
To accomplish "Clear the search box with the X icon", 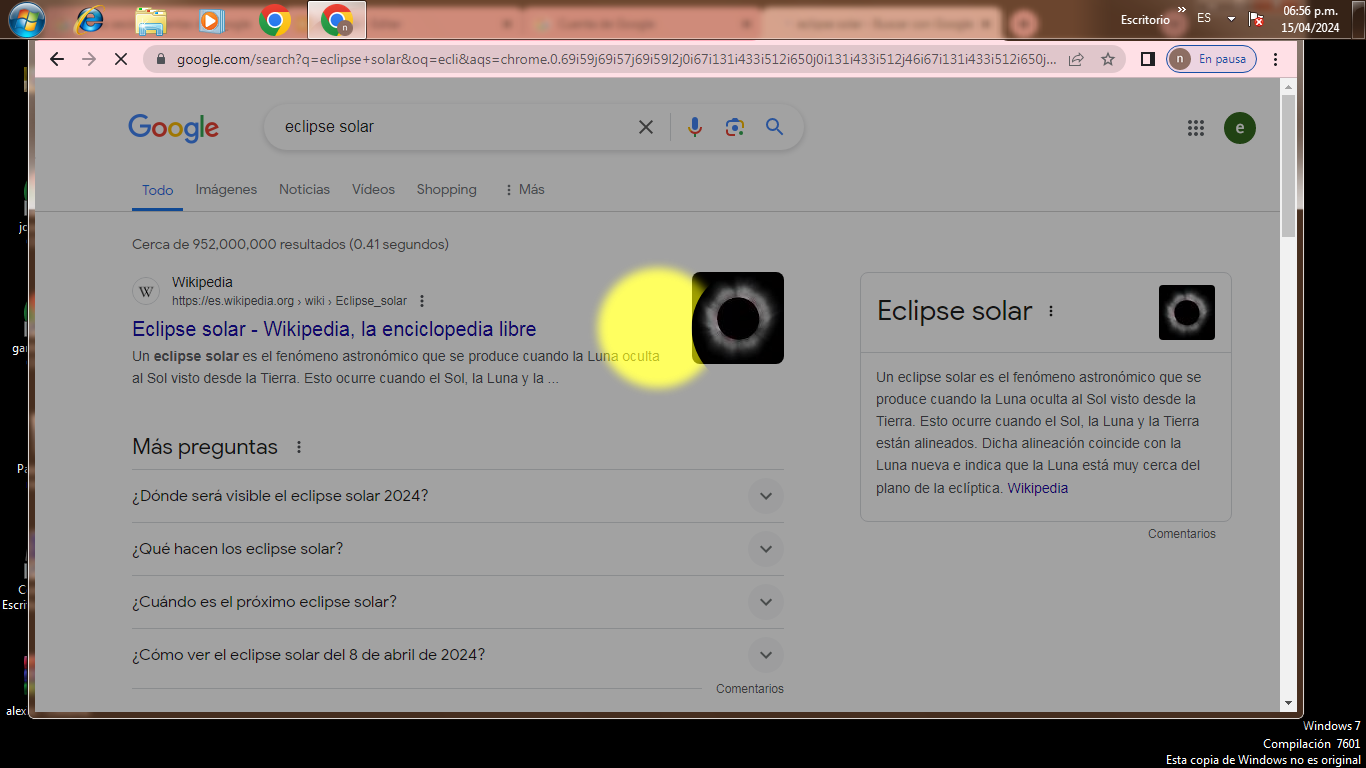I will click(646, 127).
